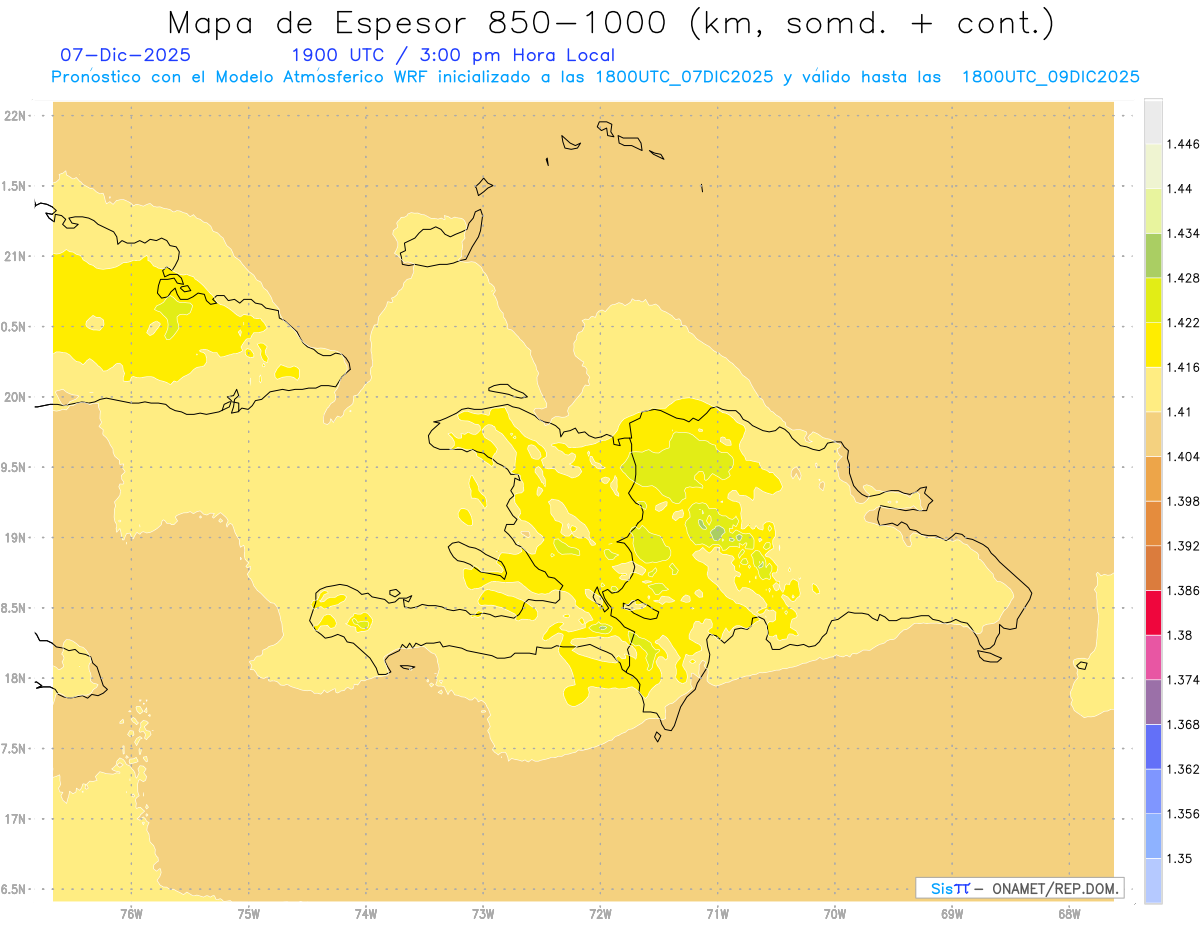This screenshot has height=927, width=1200.
Task: Click the '1900 UTC / 3:00 pm Hora Local' text
Action: click(x=453, y=55)
